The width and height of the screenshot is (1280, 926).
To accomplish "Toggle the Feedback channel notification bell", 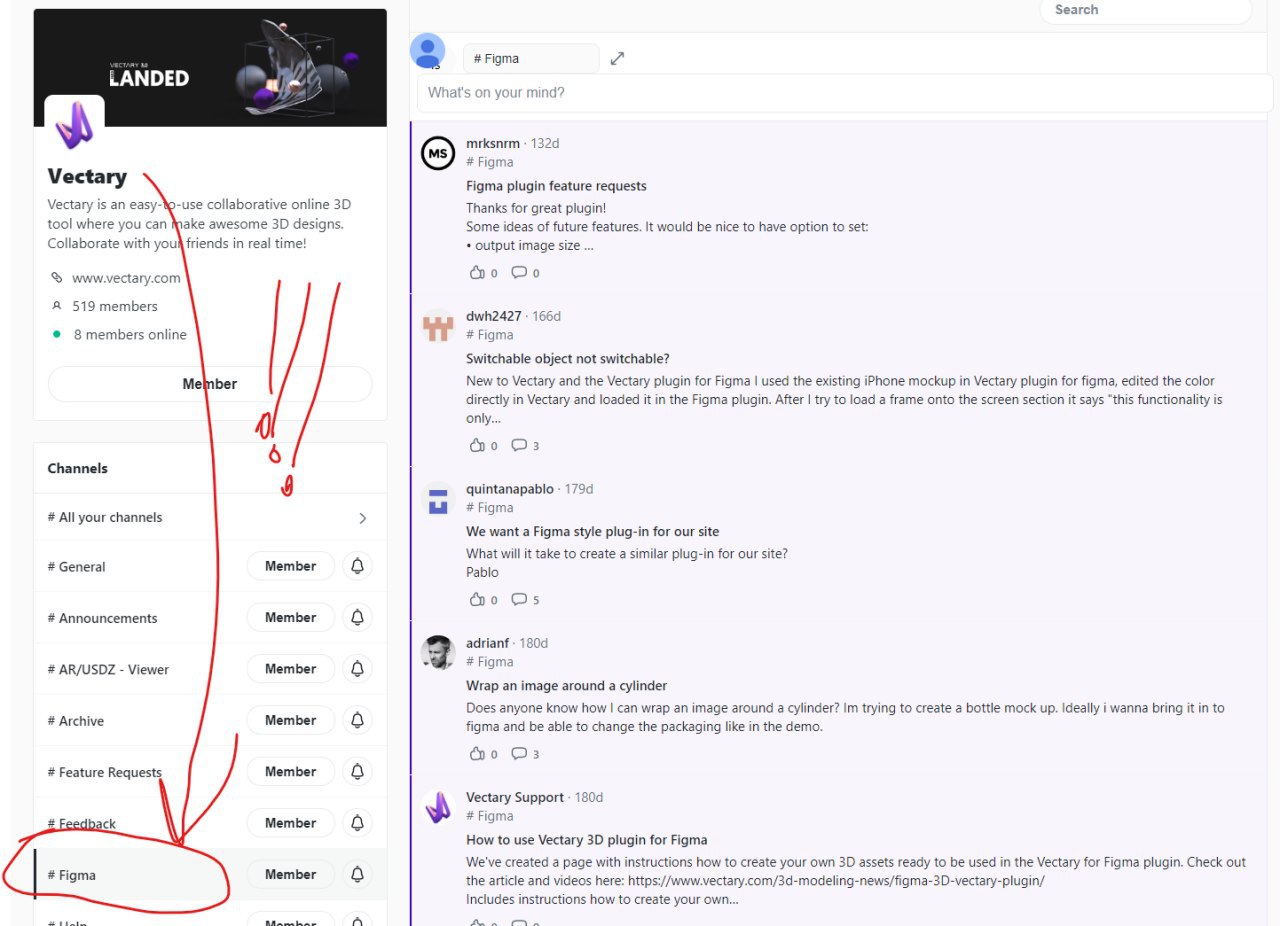I will click(x=357, y=823).
